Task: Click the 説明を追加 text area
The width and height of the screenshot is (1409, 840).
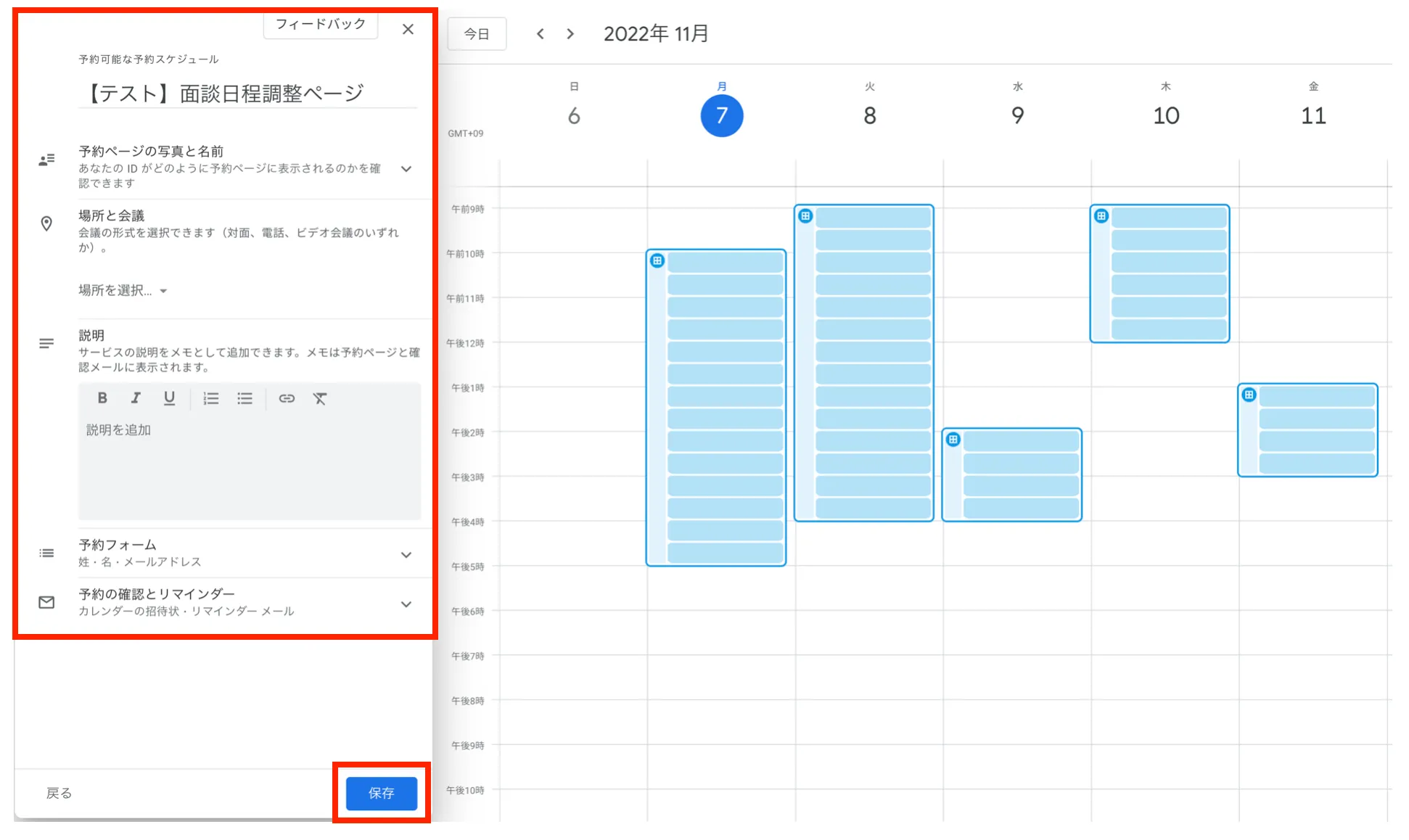Action: tap(250, 466)
